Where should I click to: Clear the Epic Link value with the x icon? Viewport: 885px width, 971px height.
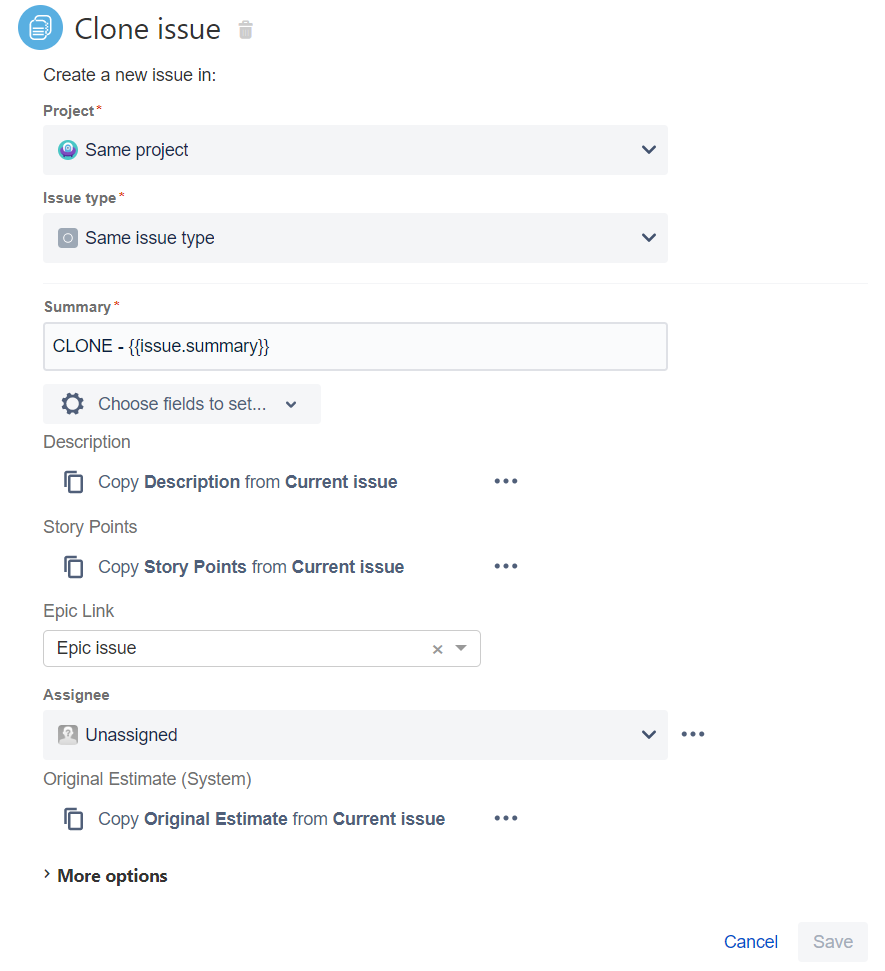click(x=437, y=649)
